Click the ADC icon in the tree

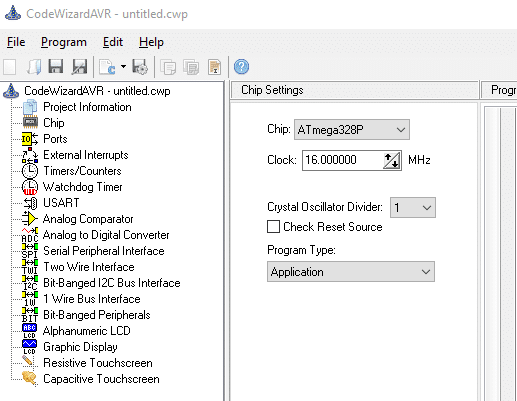[30, 235]
